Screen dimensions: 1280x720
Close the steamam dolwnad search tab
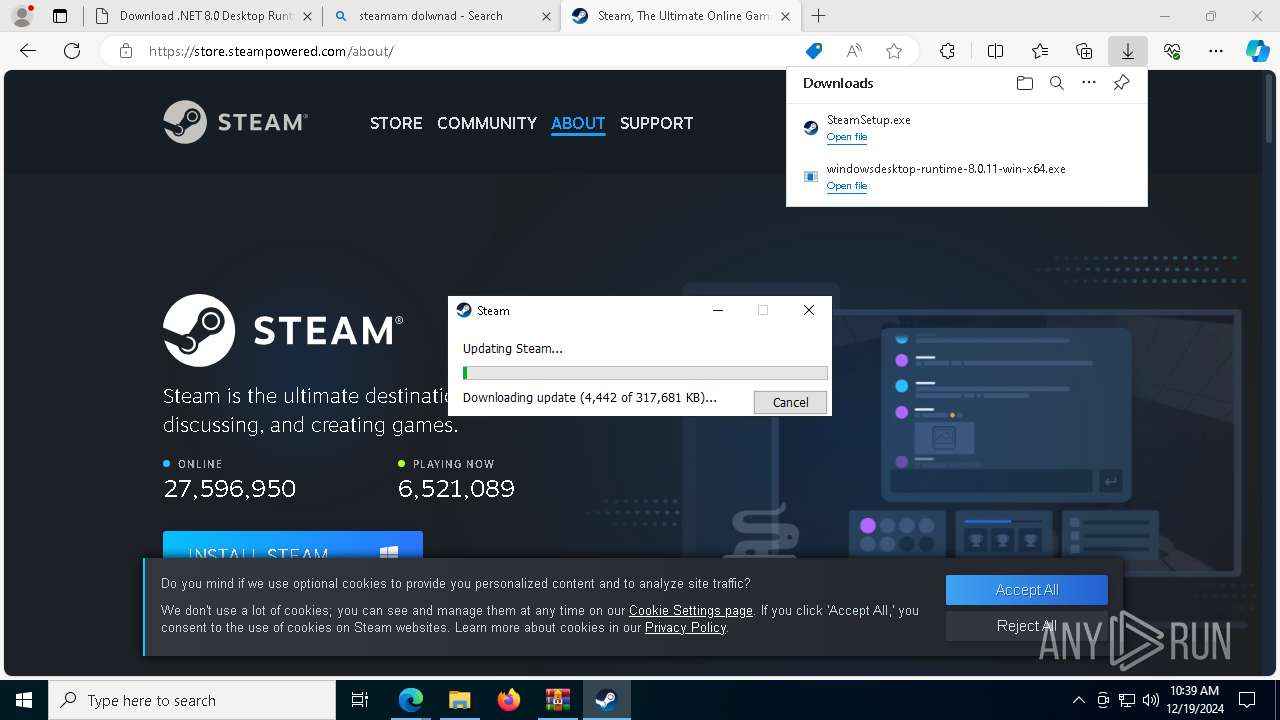(546, 16)
